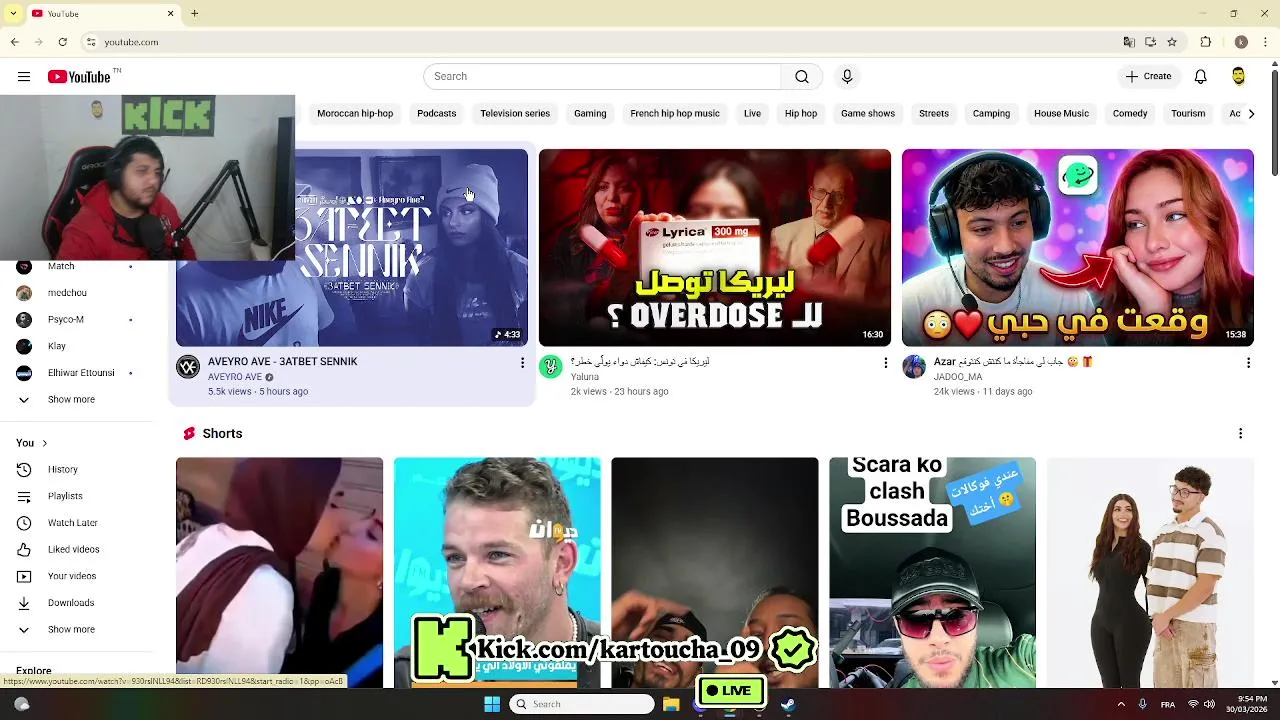Screen dimensions: 1280x720
Task: Select the Game shows chip
Action: (x=868, y=114)
